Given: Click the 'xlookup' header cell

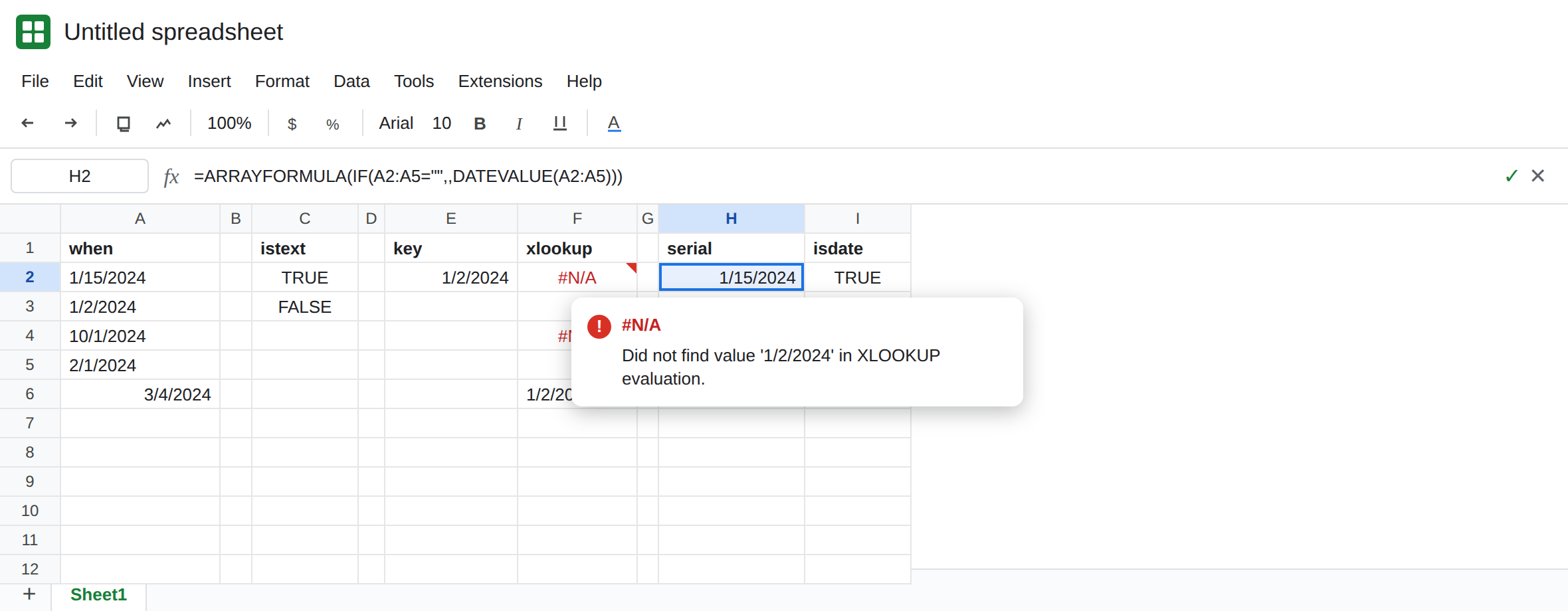Looking at the screenshot, I should point(577,248).
